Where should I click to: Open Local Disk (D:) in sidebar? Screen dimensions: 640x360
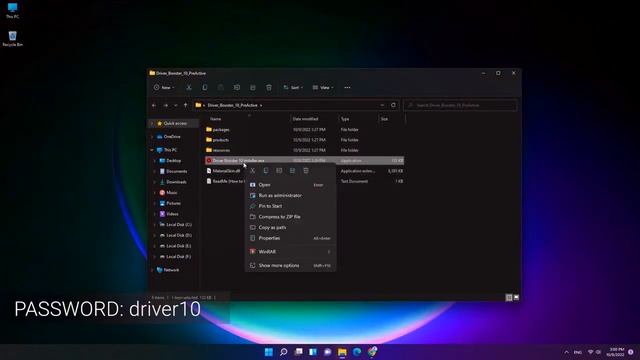click(179, 235)
